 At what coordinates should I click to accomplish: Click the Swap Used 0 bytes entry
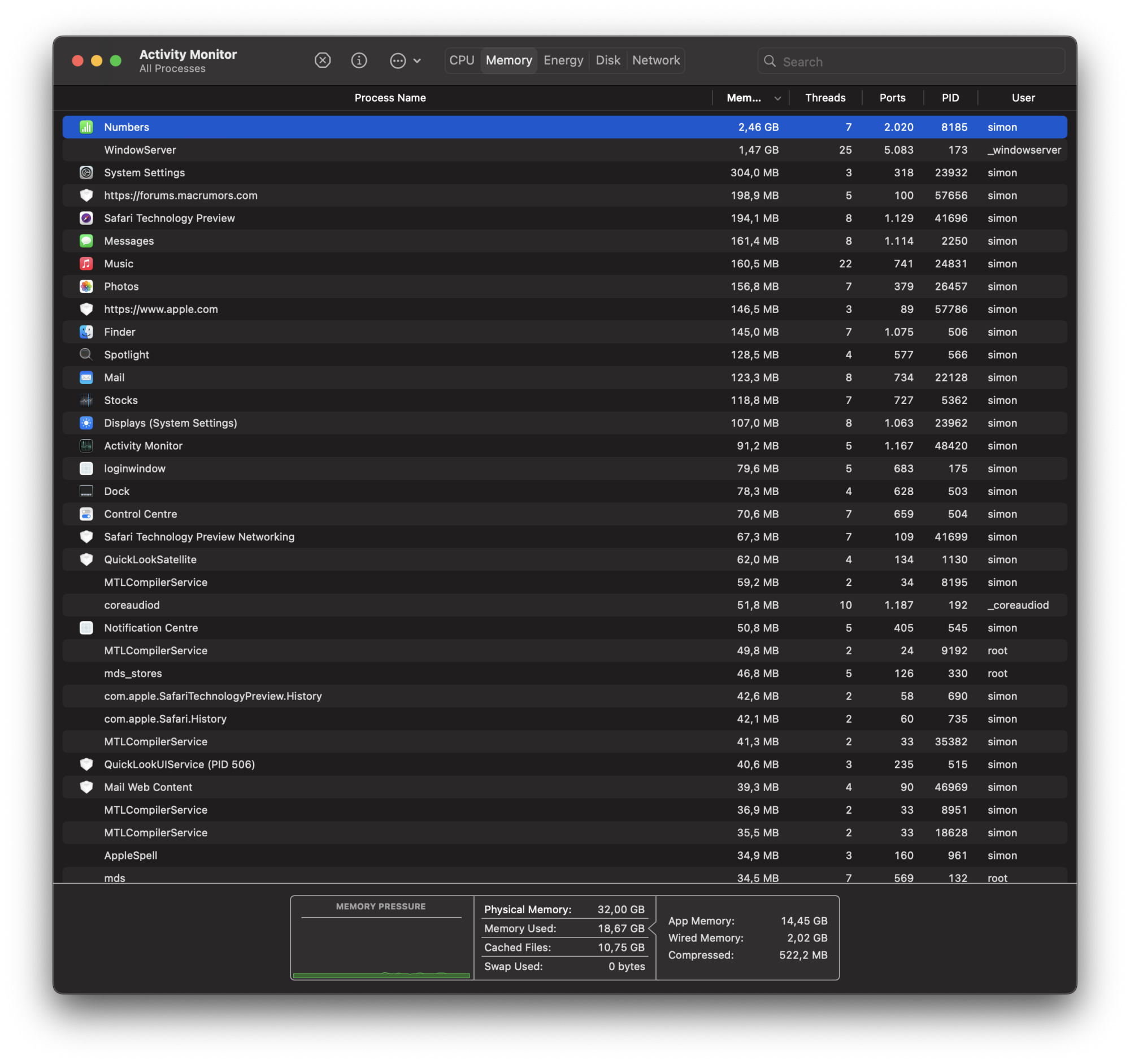[564, 966]
